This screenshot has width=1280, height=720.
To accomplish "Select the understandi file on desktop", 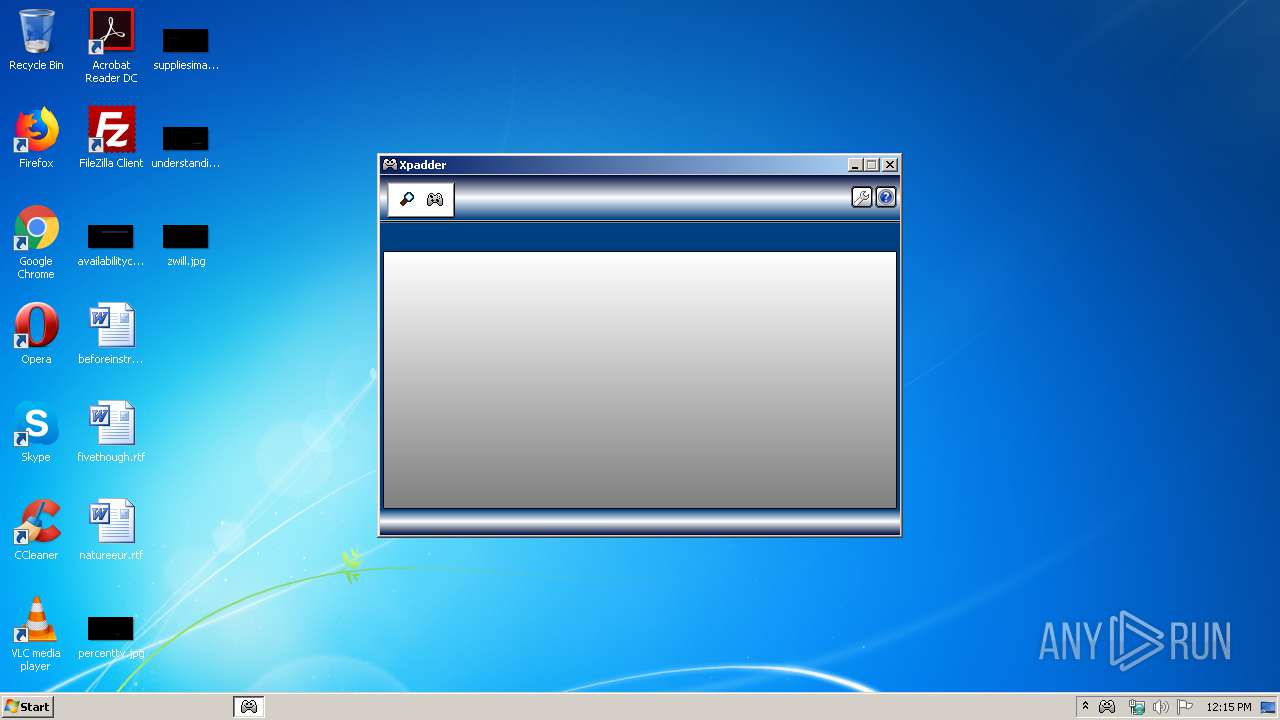I will (186, 146).
